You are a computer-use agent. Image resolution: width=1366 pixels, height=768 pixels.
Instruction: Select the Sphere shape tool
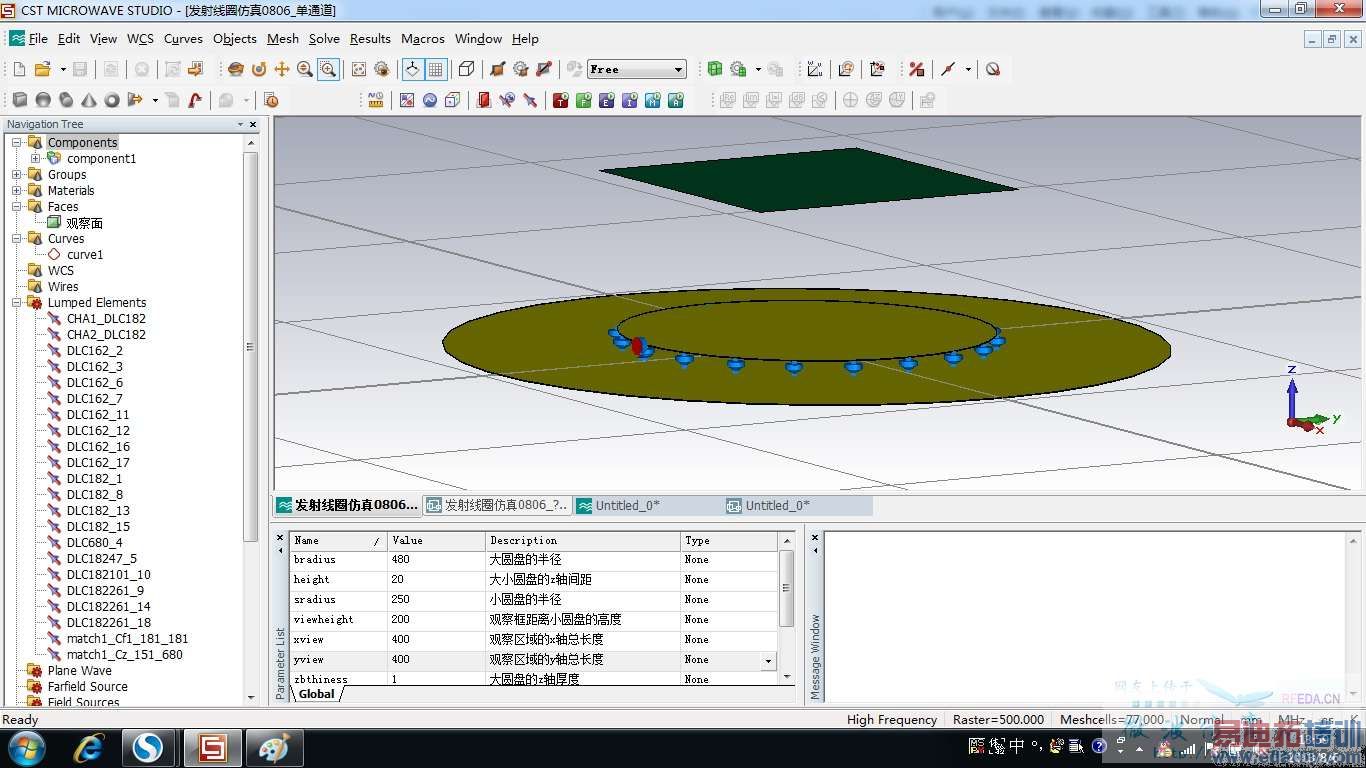pos(43,100)
